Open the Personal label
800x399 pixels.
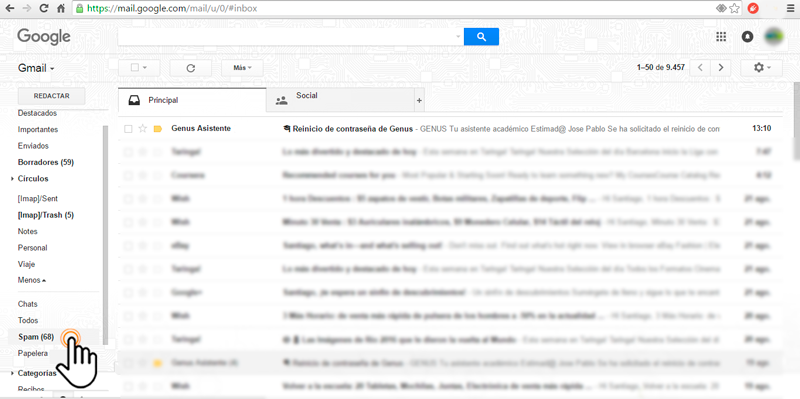pos(33,247)
